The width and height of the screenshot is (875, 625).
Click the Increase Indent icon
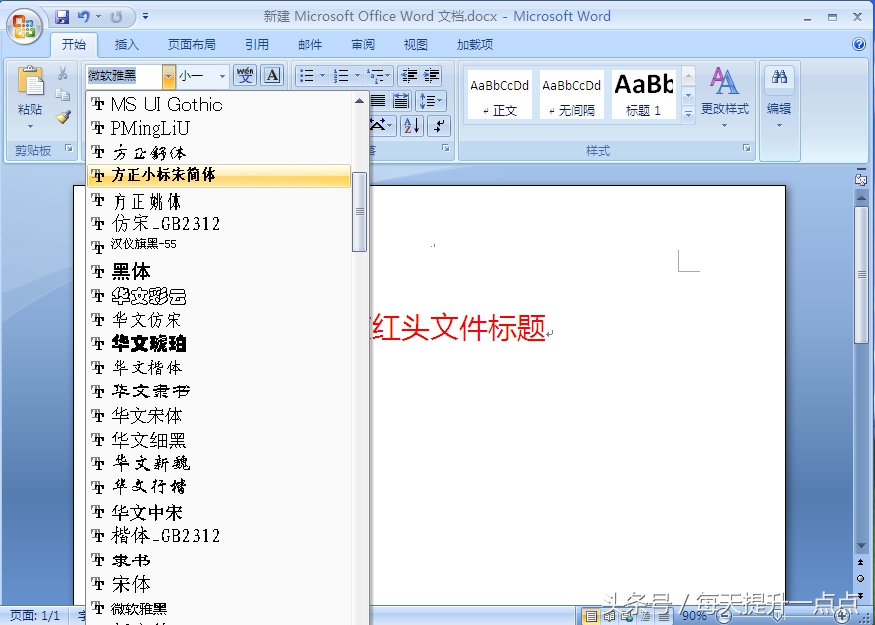(432, 75)
